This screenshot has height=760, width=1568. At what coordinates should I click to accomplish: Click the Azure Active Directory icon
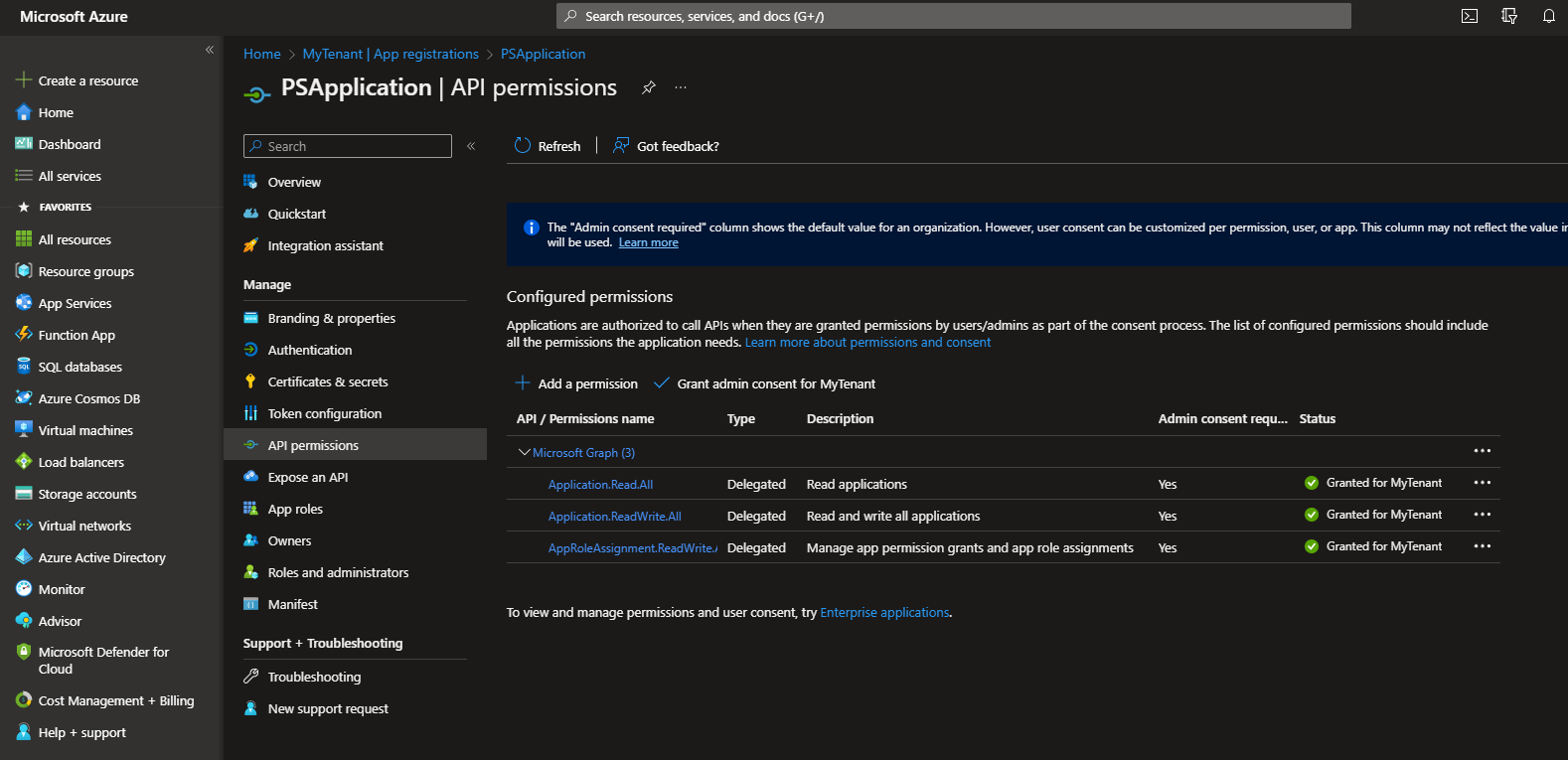(24, 557)
